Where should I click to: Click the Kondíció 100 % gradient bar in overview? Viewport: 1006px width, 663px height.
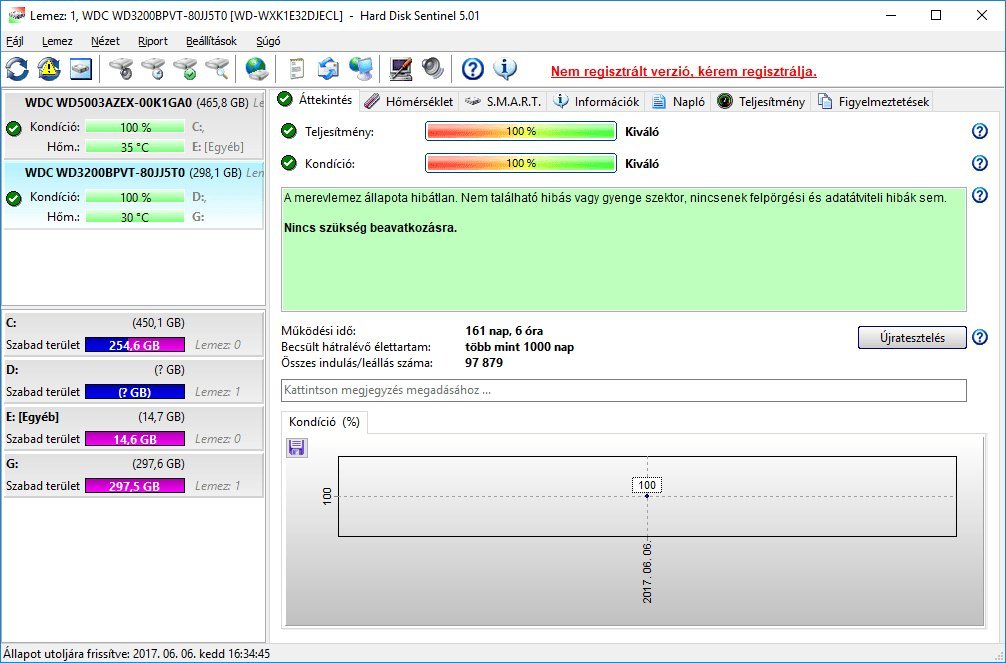[x=520, y=163]
